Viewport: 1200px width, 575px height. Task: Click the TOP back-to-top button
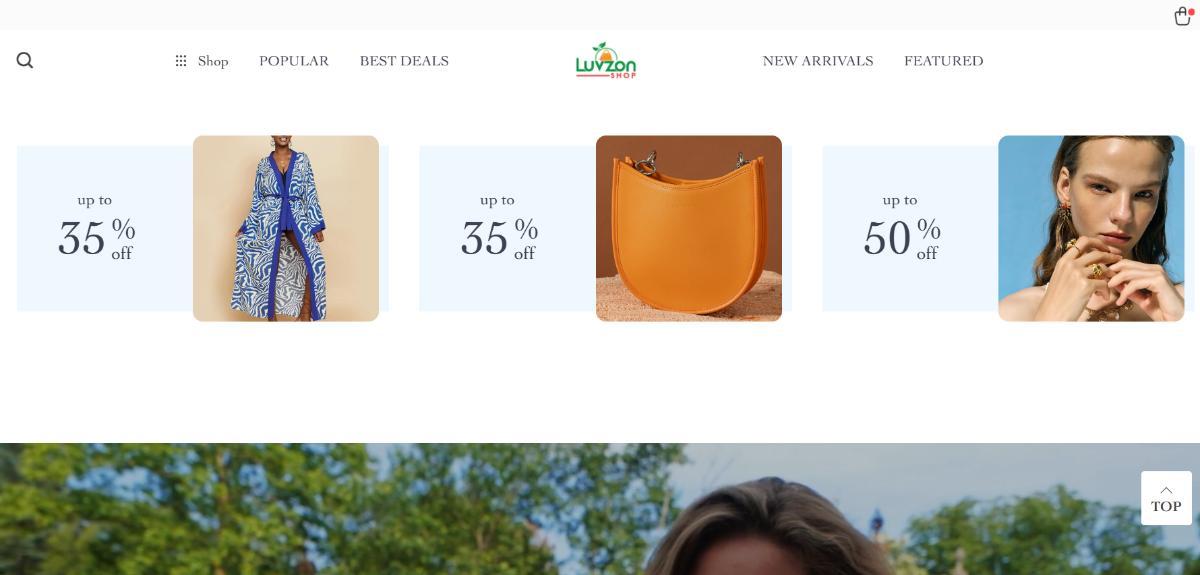point(1166,498)
